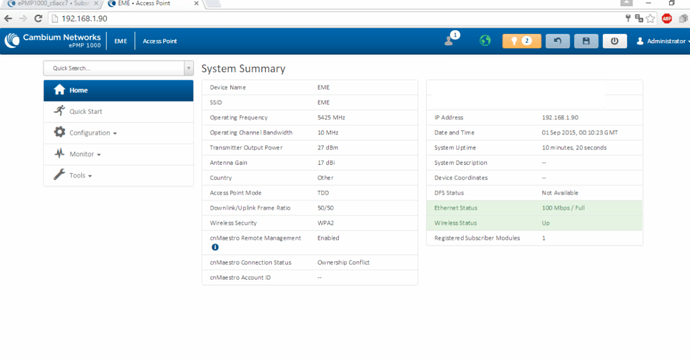
Task: Click the key icon in address bar
Action: point(628,18)
